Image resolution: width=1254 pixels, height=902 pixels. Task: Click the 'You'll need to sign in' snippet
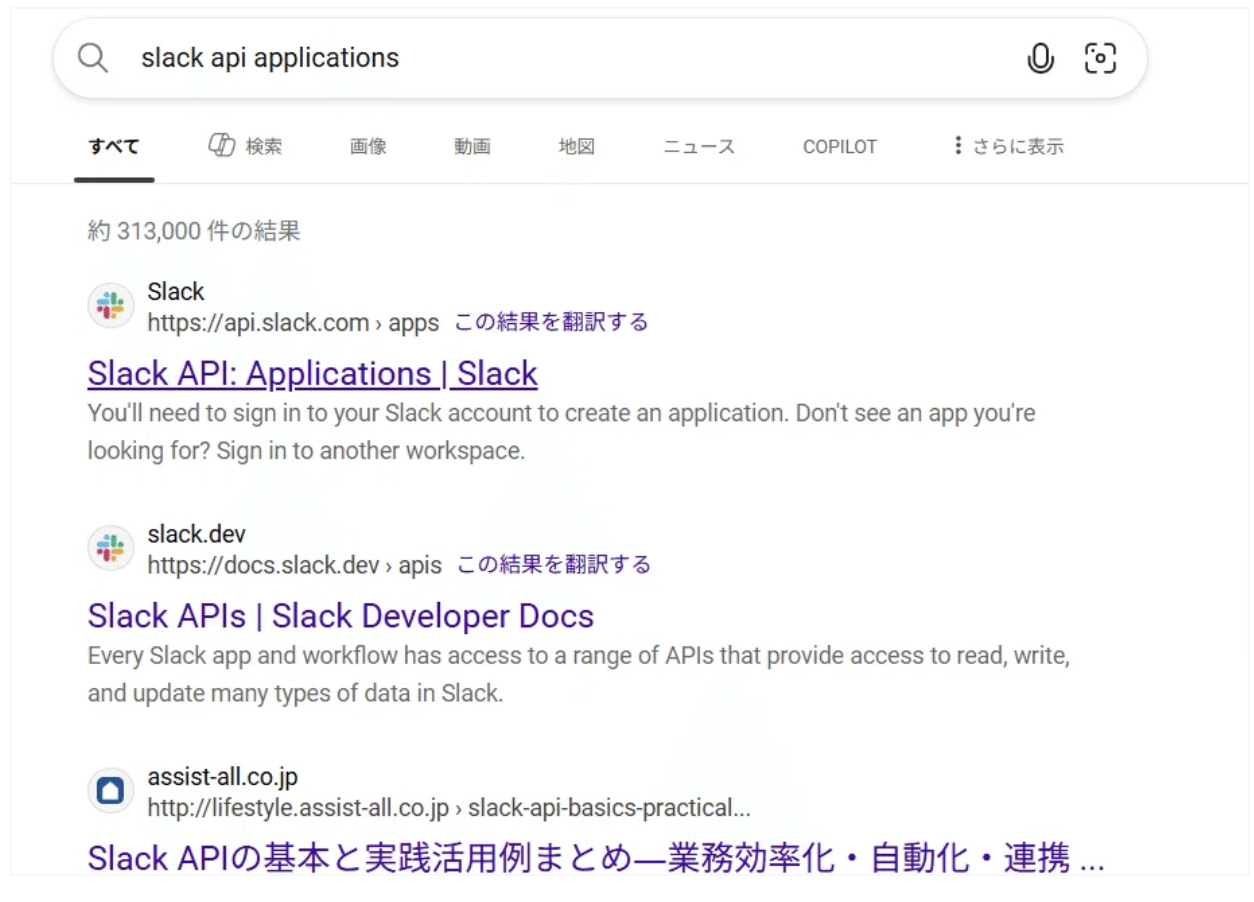pyautogui.click(x=562, y=432)
